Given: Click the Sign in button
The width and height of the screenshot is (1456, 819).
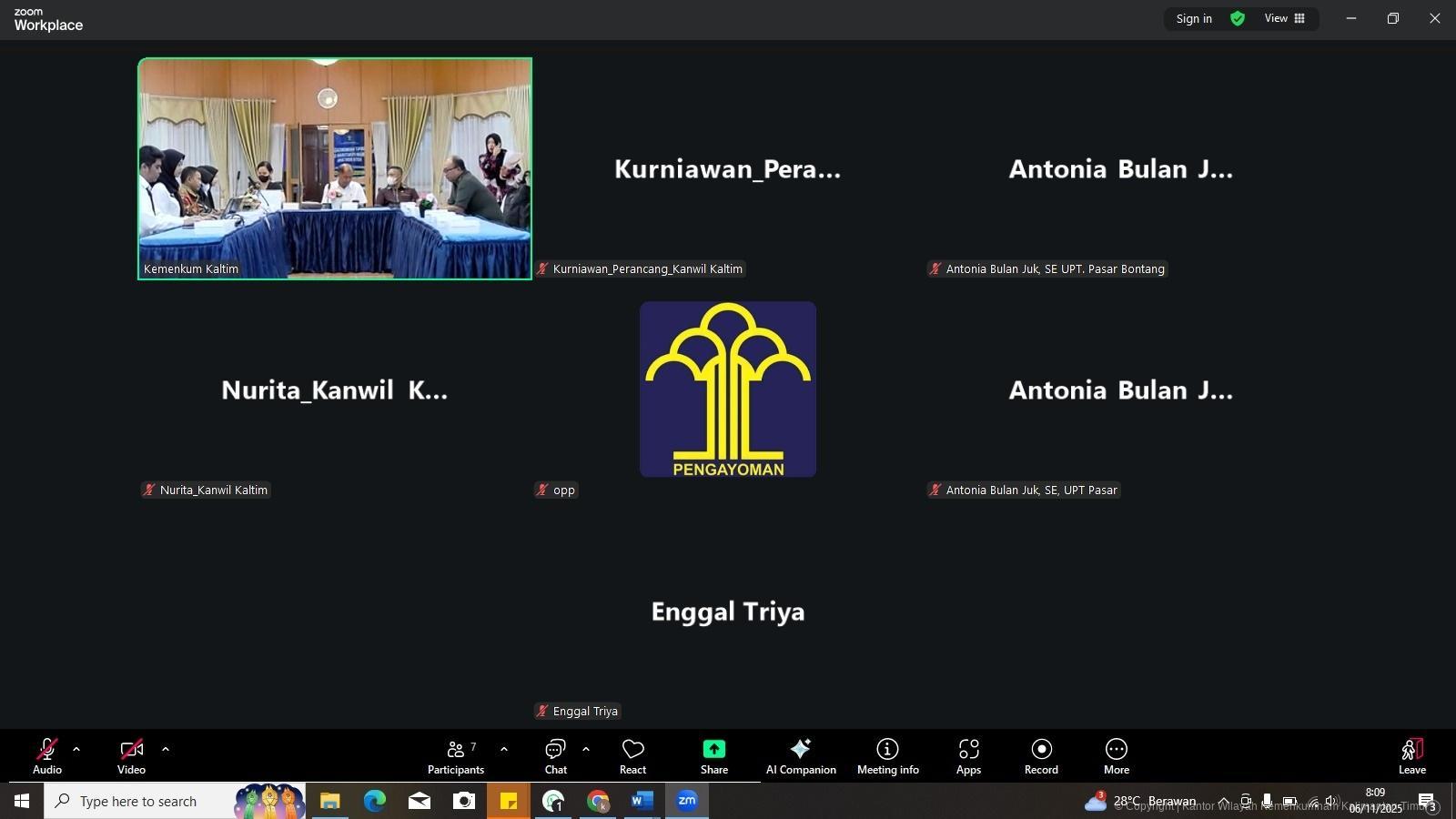Looking at the screenshot, I should pyautogui.click(x=1194, y=18).
